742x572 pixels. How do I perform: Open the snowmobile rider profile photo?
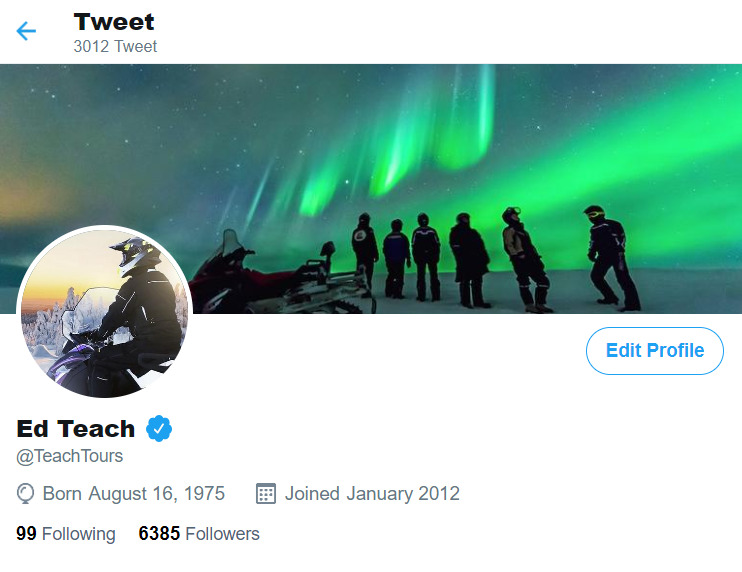click(x=104, y=312)
